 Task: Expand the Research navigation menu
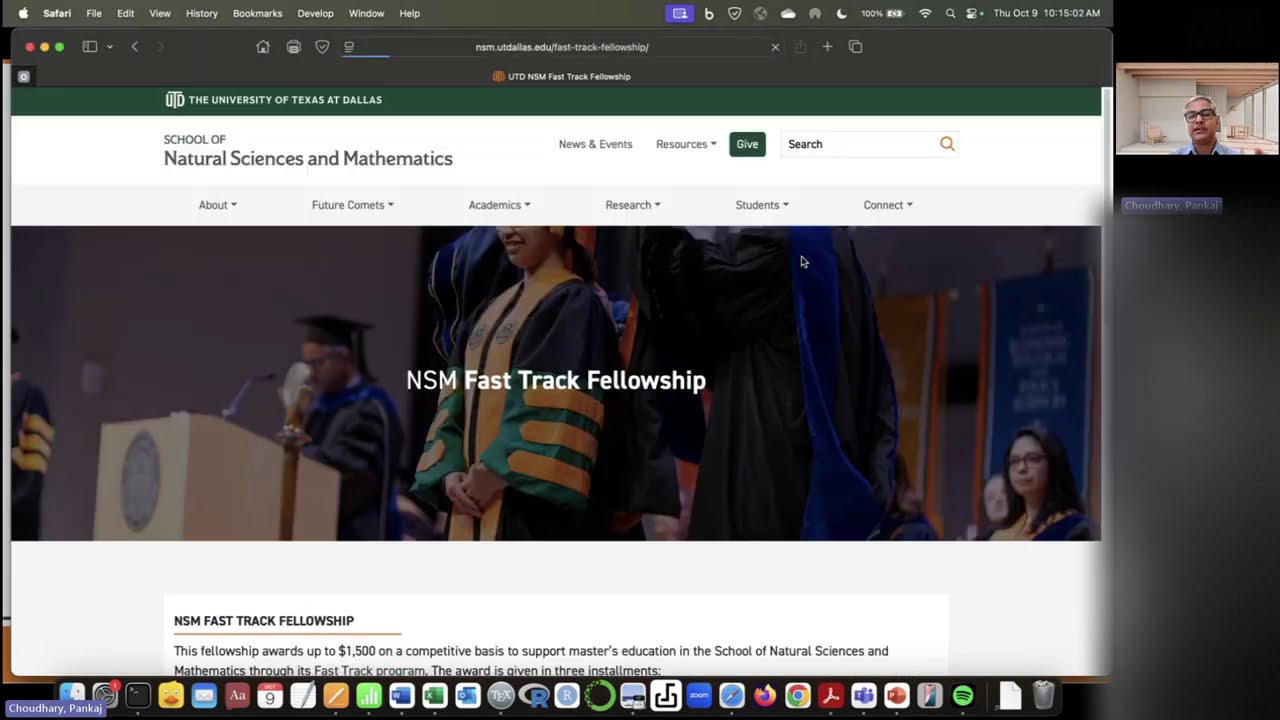point(632,205)
